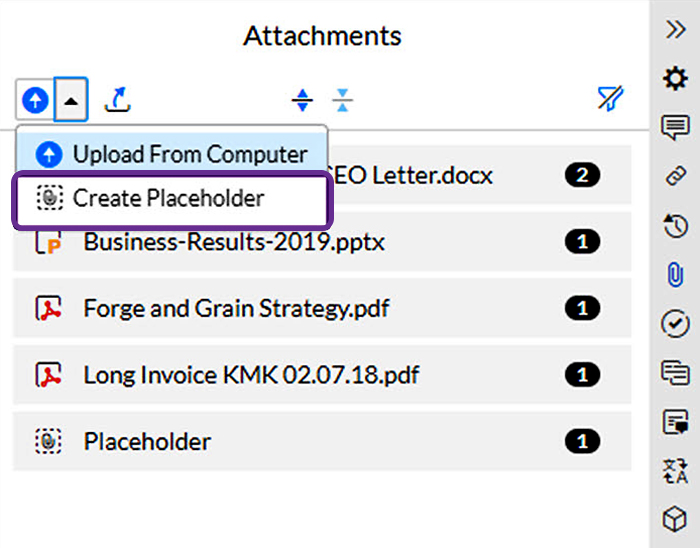Image resolution: width=700 pixels, height=548 pixels.
Task: Open the translation panel icon
Action: pos(676,470)
